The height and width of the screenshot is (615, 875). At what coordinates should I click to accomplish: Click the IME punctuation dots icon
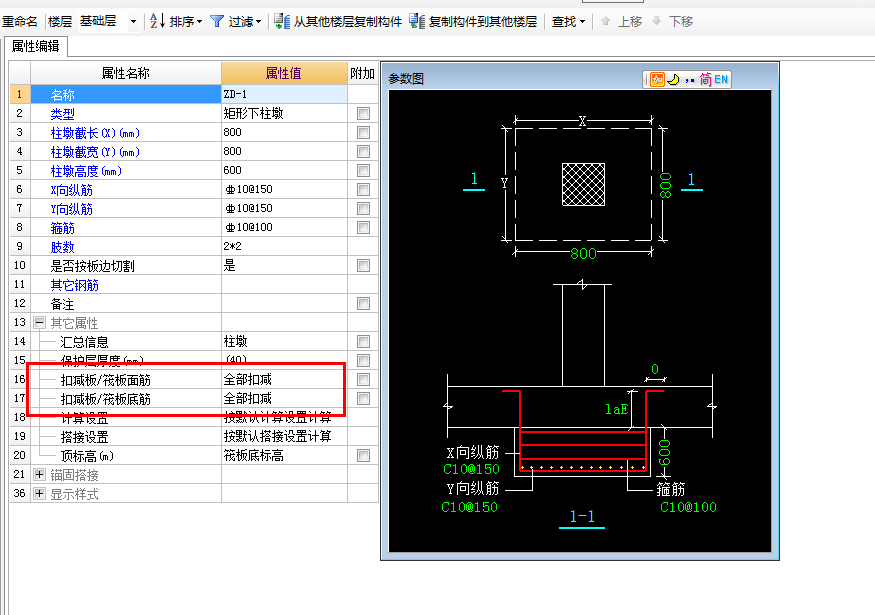coord(690,80)
